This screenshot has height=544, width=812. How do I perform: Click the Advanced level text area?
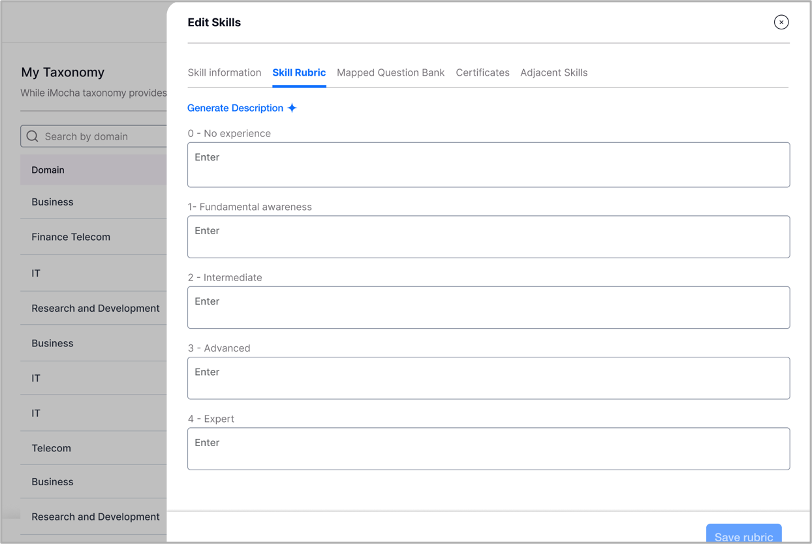[x=488, y=378]
